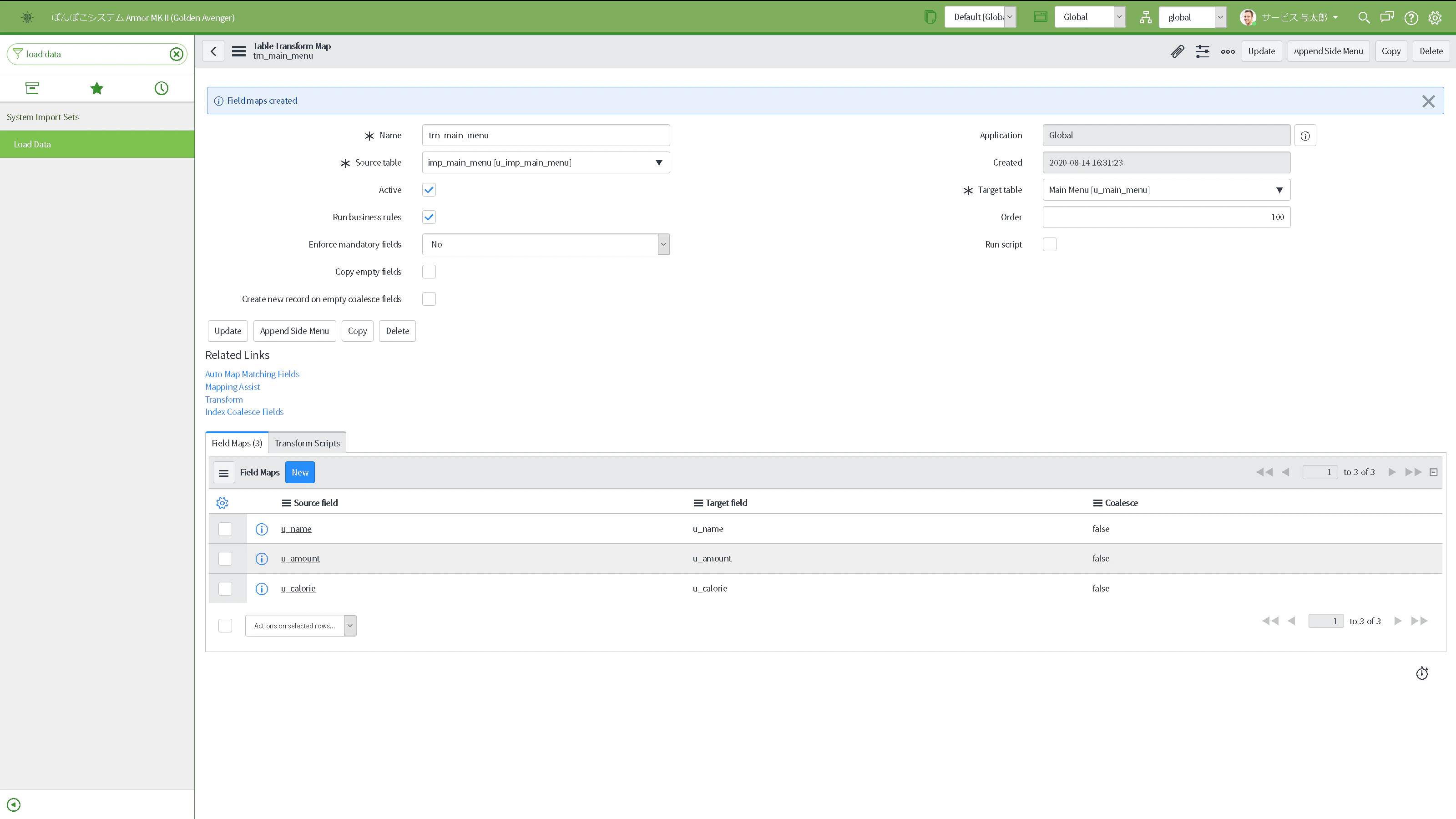This screenshot has height=819, width=1456.
Task: Click the response time stopwatch icon
Action: (x=1422, y=673)
